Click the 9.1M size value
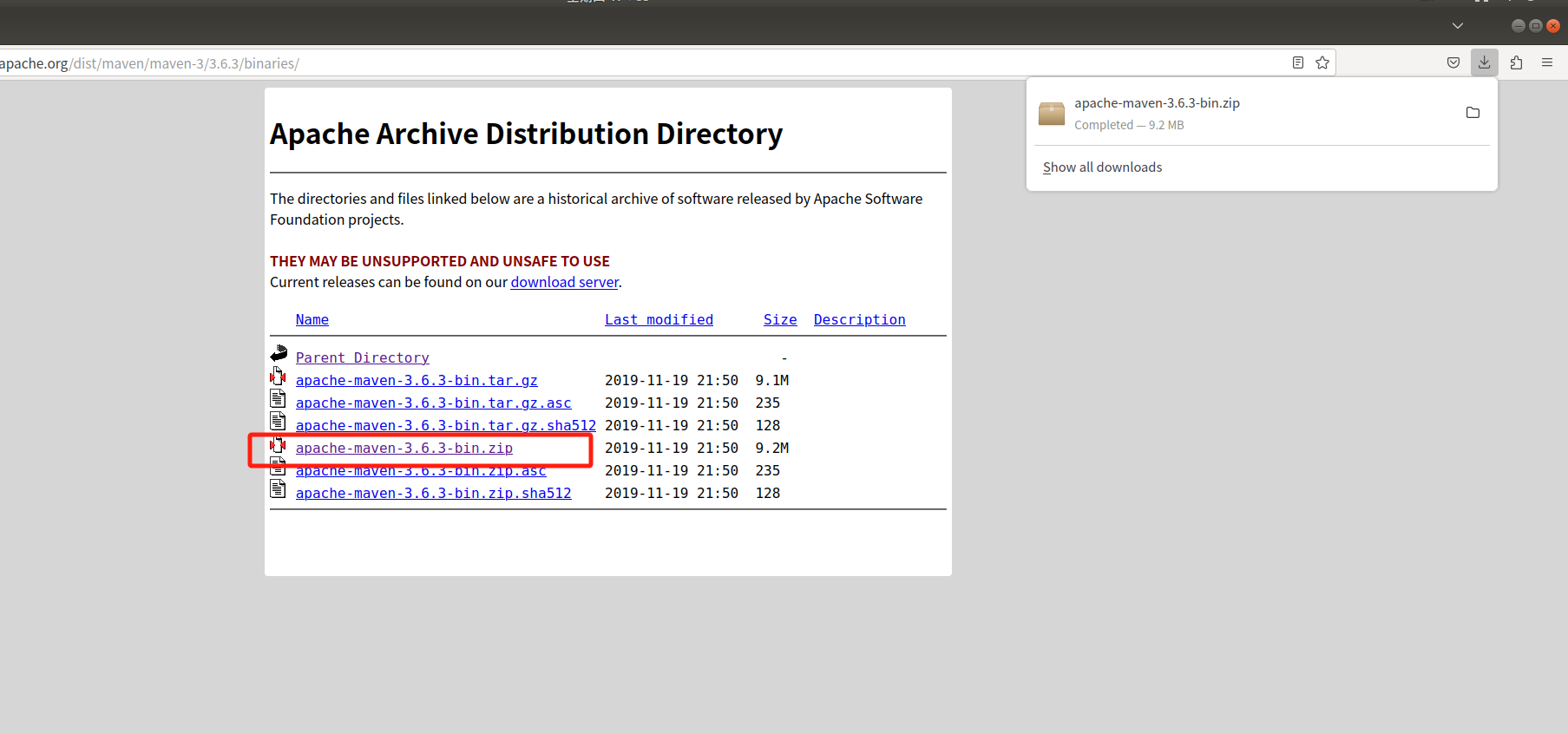This screenshot has width=1568, height=734. pyautogui.click(x=771, y=380)
